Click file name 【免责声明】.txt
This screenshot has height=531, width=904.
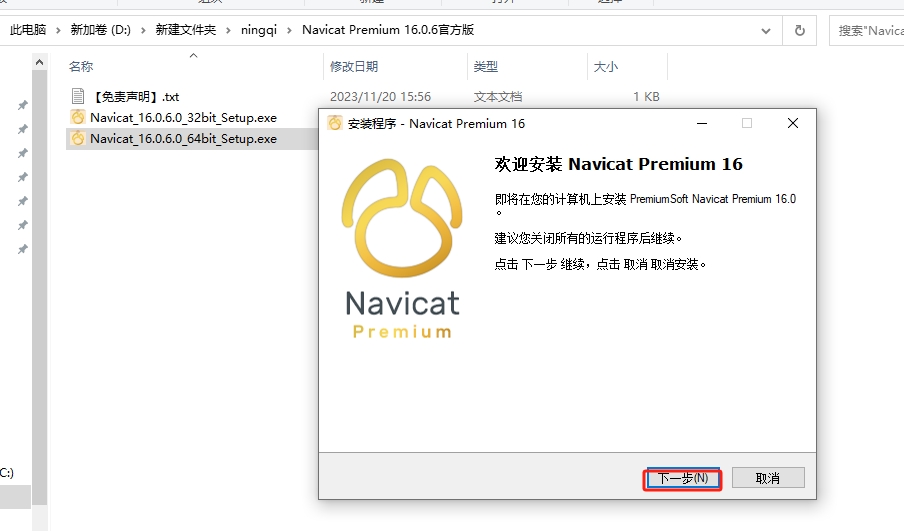pyautogui.click(x=137, y=97)
